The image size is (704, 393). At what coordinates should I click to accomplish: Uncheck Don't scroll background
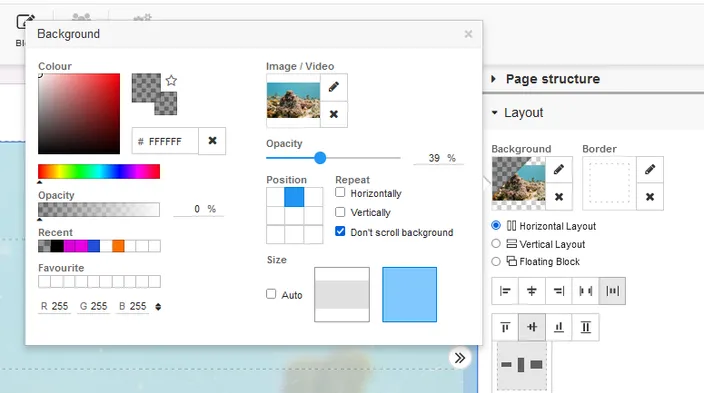coord(340,232)
